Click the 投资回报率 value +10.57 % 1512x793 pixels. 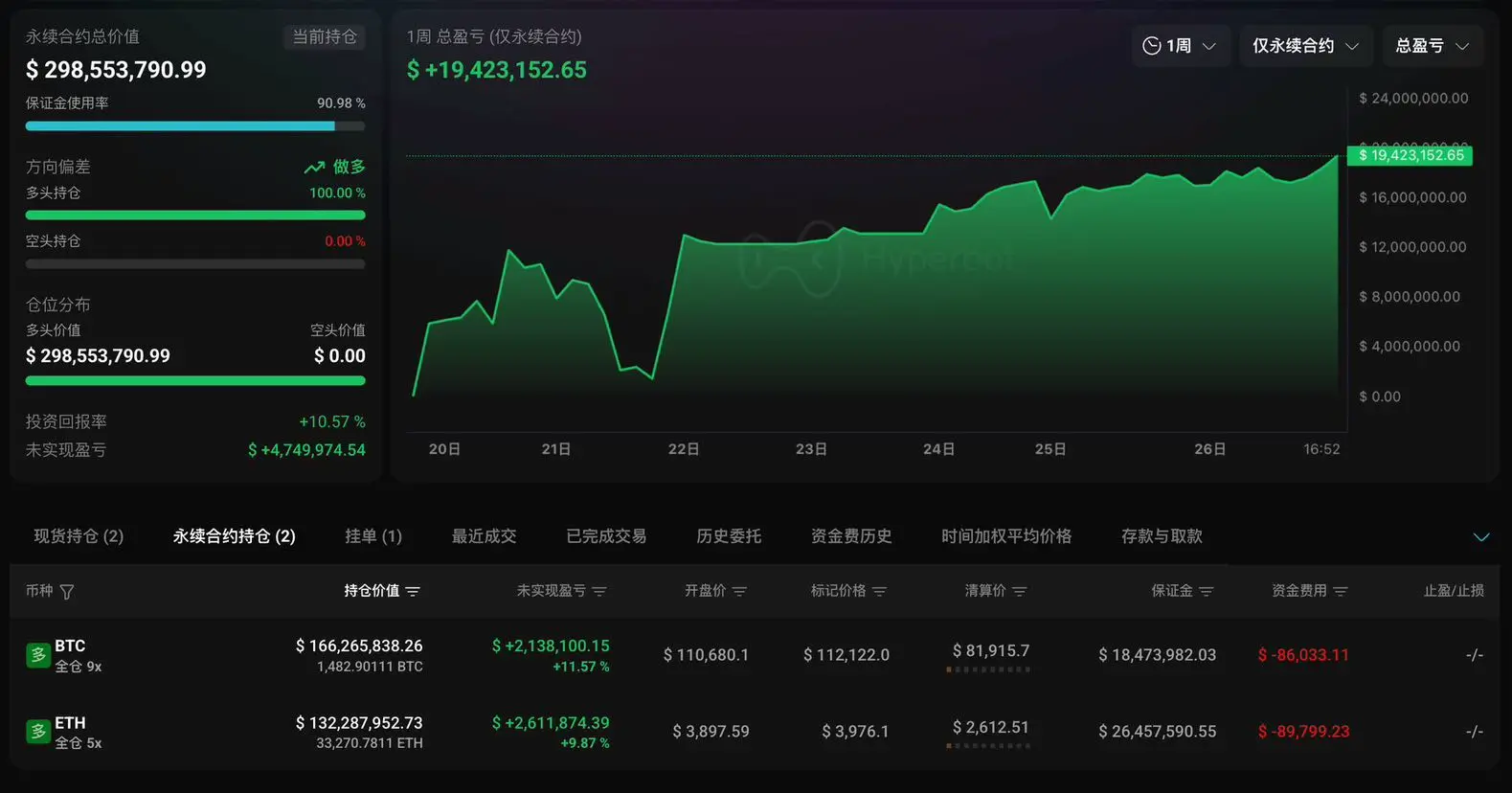[x=332, y=422]
